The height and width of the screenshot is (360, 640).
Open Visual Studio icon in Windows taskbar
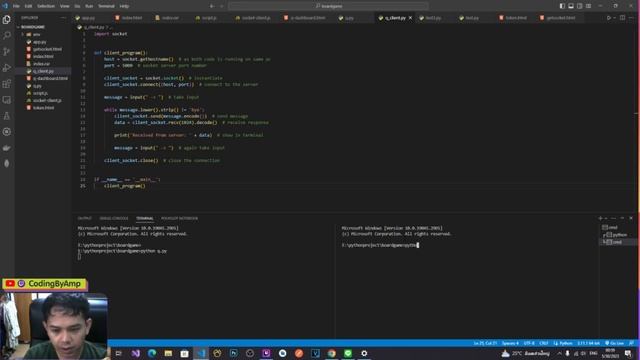[136, 353]
